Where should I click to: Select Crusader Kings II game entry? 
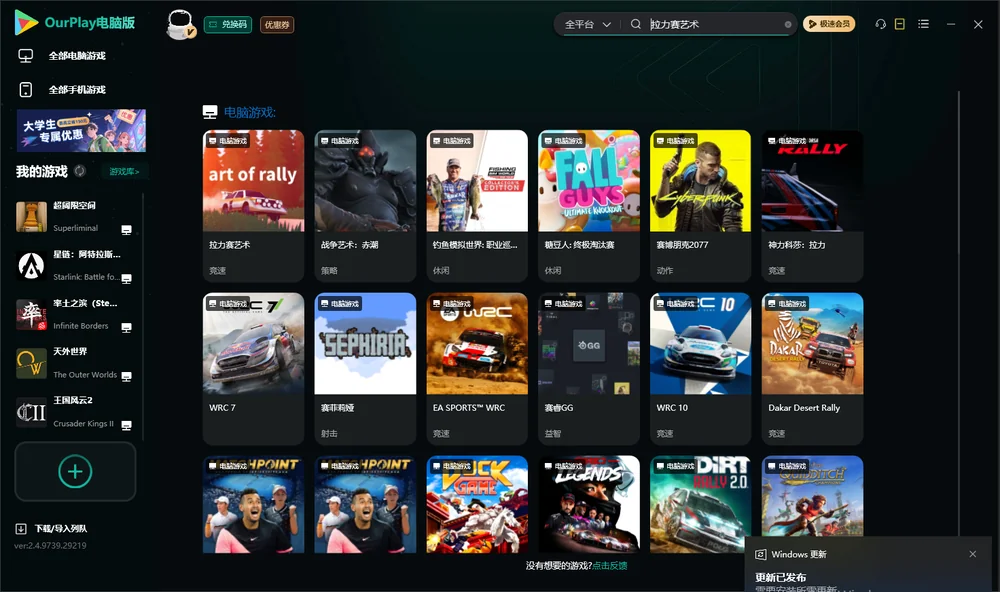pyautogui.click(x=75, y=412)
